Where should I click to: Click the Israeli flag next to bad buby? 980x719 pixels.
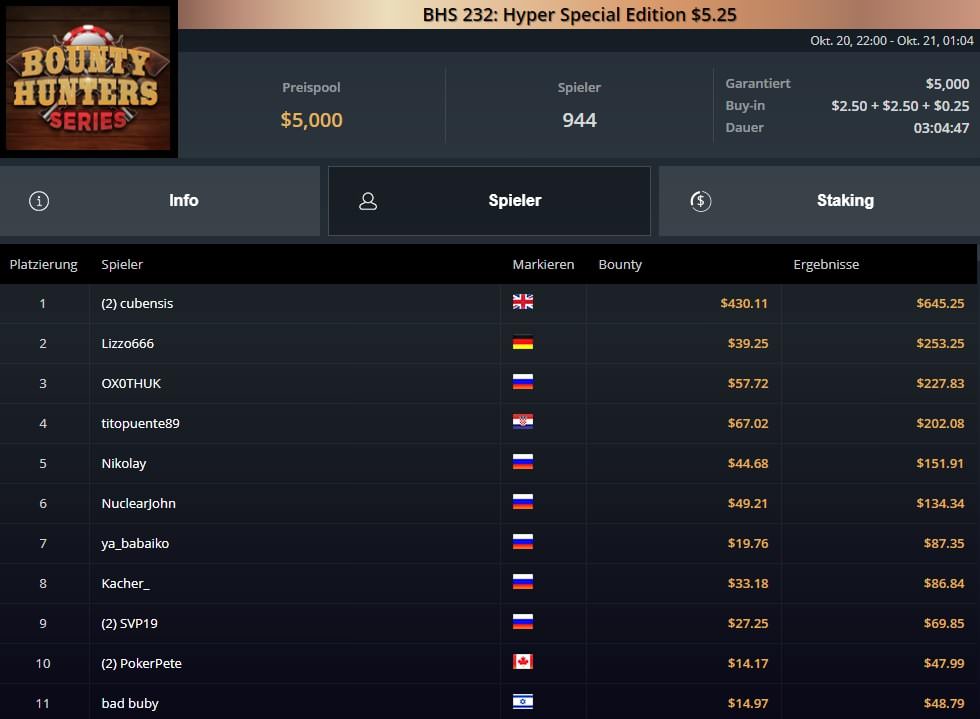pos(522,701)
